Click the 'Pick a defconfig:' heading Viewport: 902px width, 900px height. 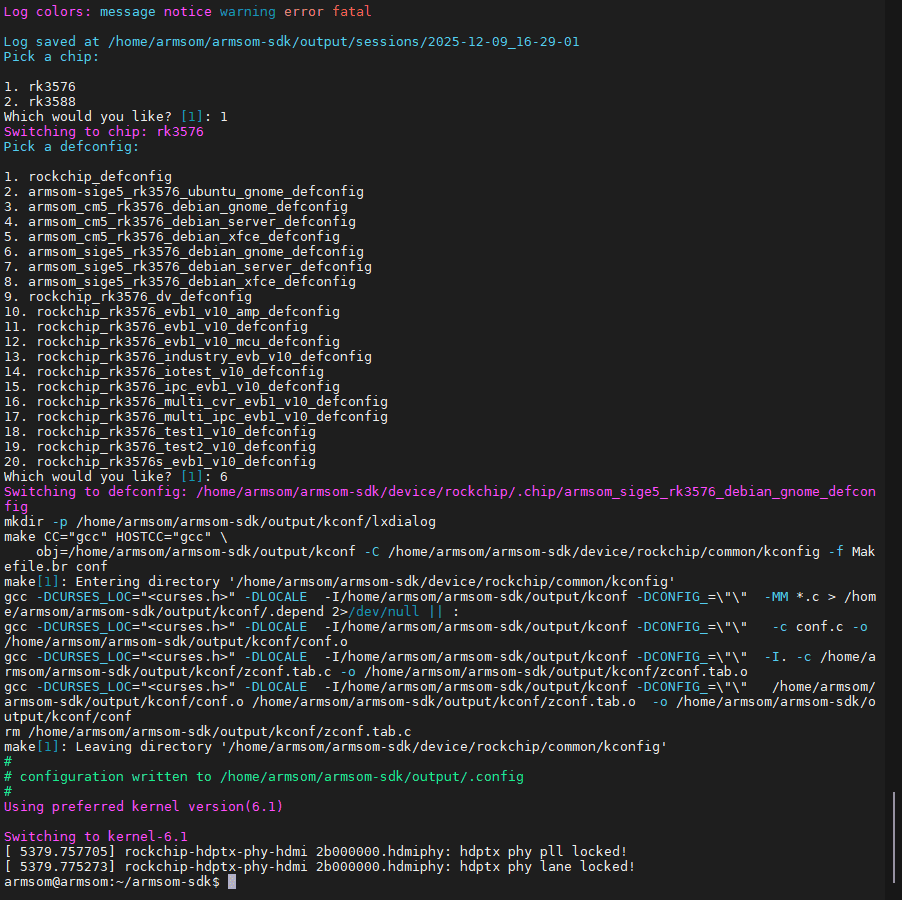(x=72, y=147)
